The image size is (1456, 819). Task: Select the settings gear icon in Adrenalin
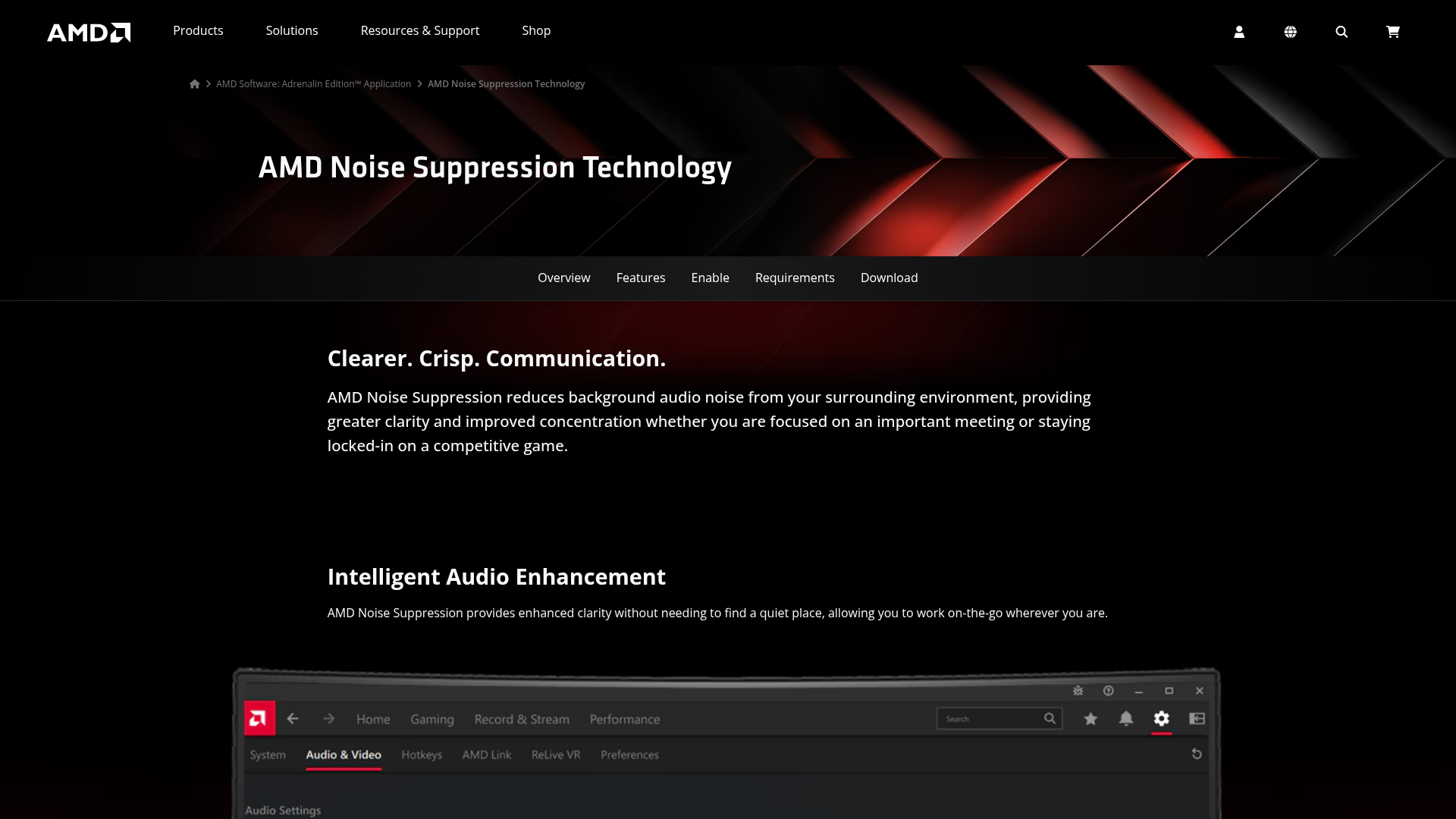pos(1162,718)
